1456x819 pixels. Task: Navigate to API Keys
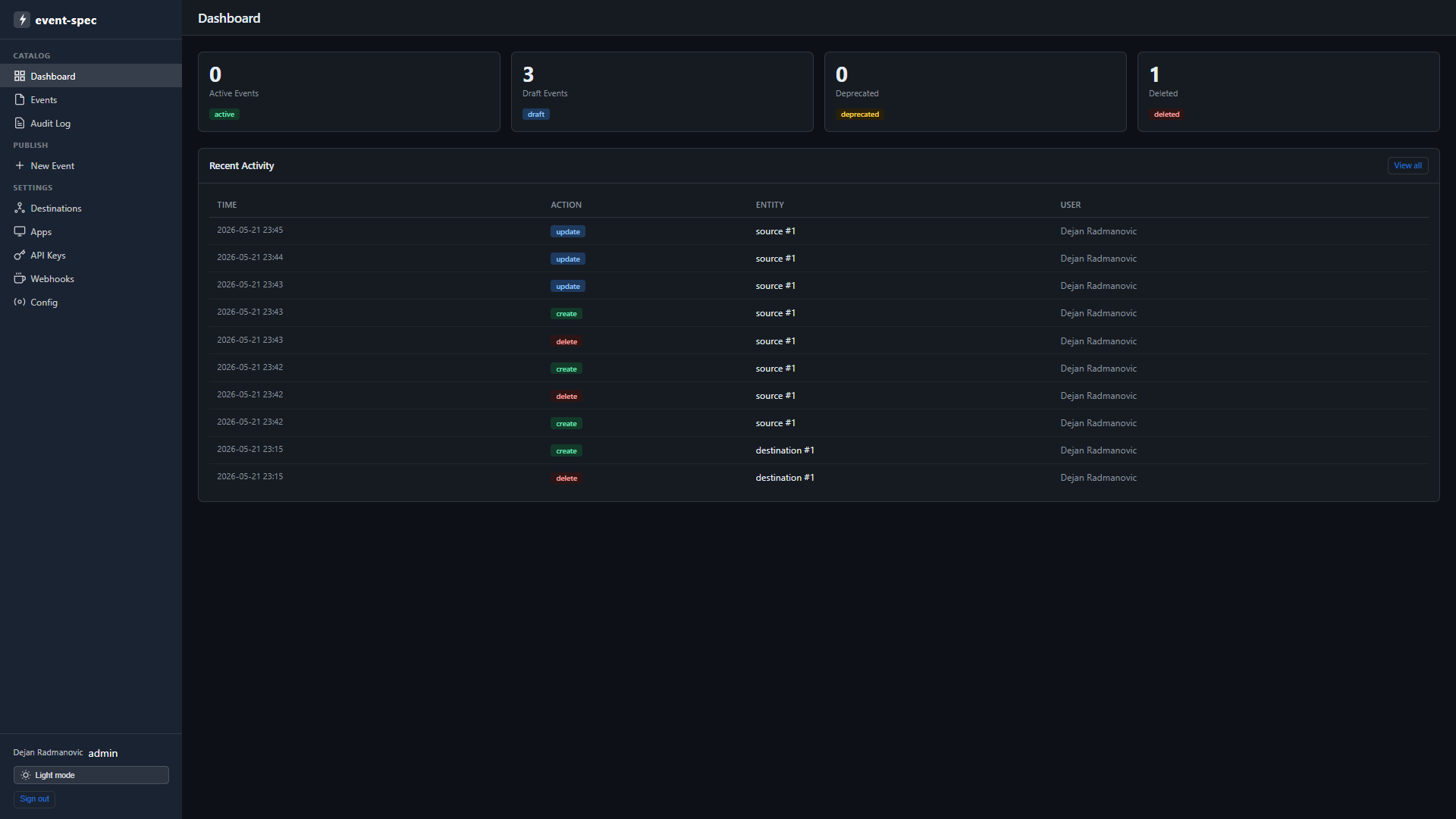(x=91, y=255)
